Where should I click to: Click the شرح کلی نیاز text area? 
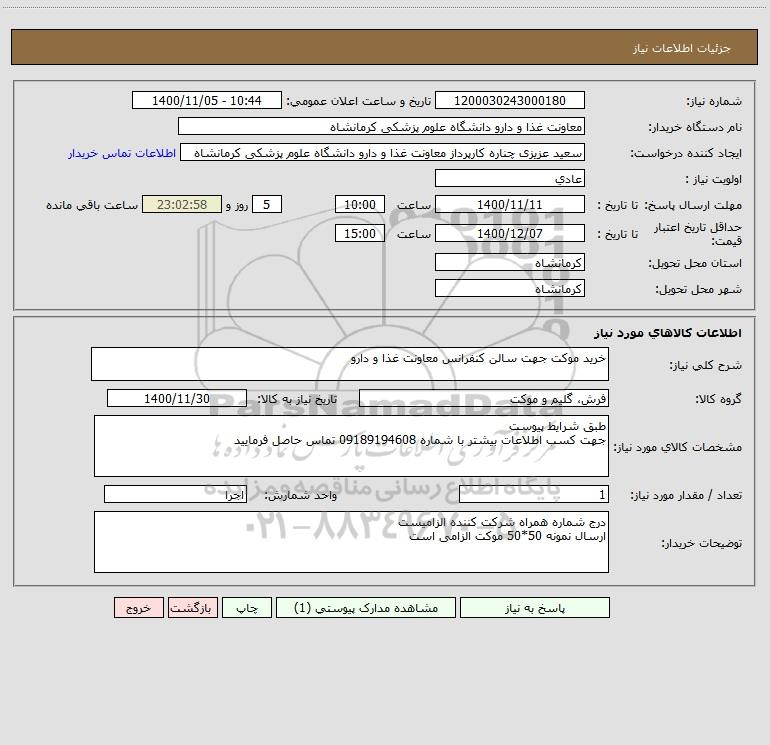[x=350, y=364]
